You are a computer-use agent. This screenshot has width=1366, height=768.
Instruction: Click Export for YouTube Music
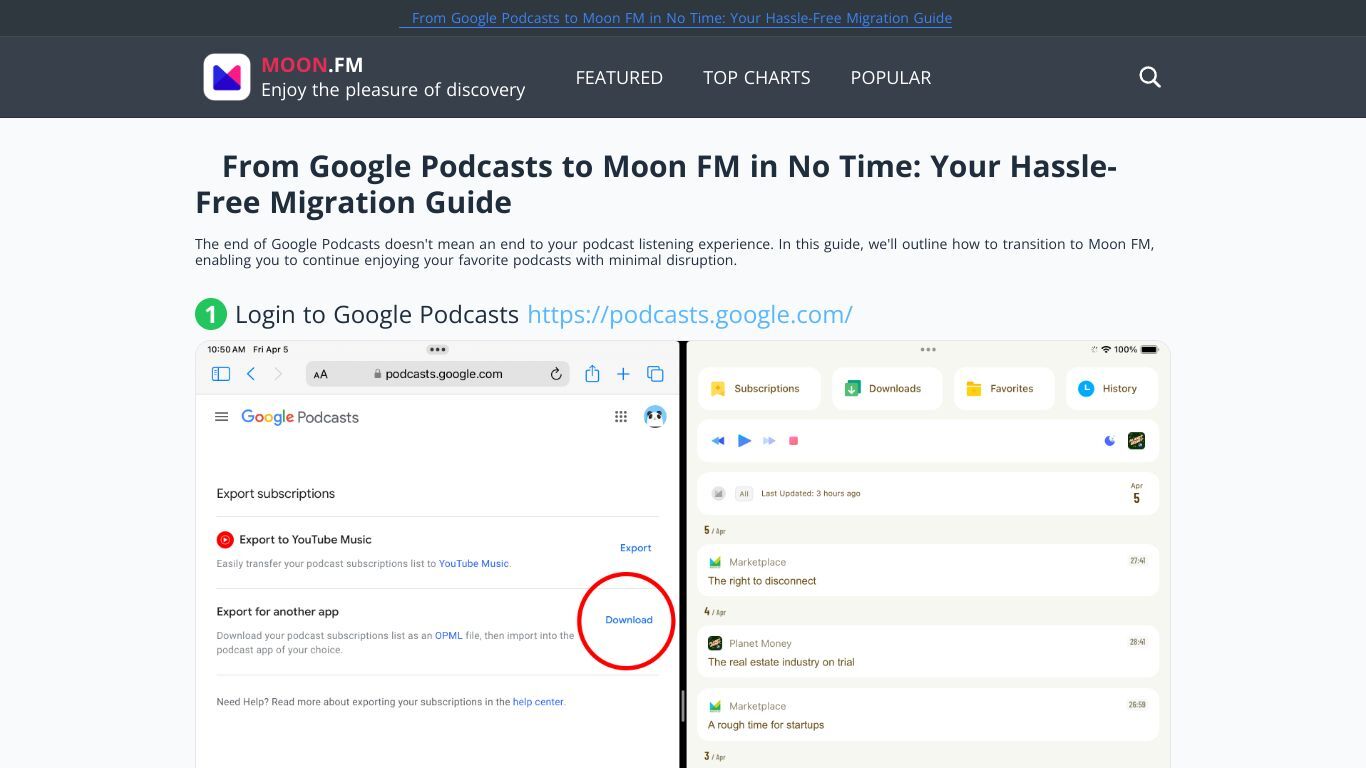(x=636, y=548)
